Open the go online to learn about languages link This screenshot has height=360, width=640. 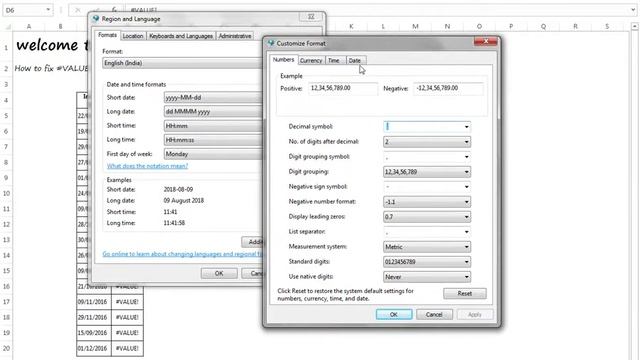point(182,254)
